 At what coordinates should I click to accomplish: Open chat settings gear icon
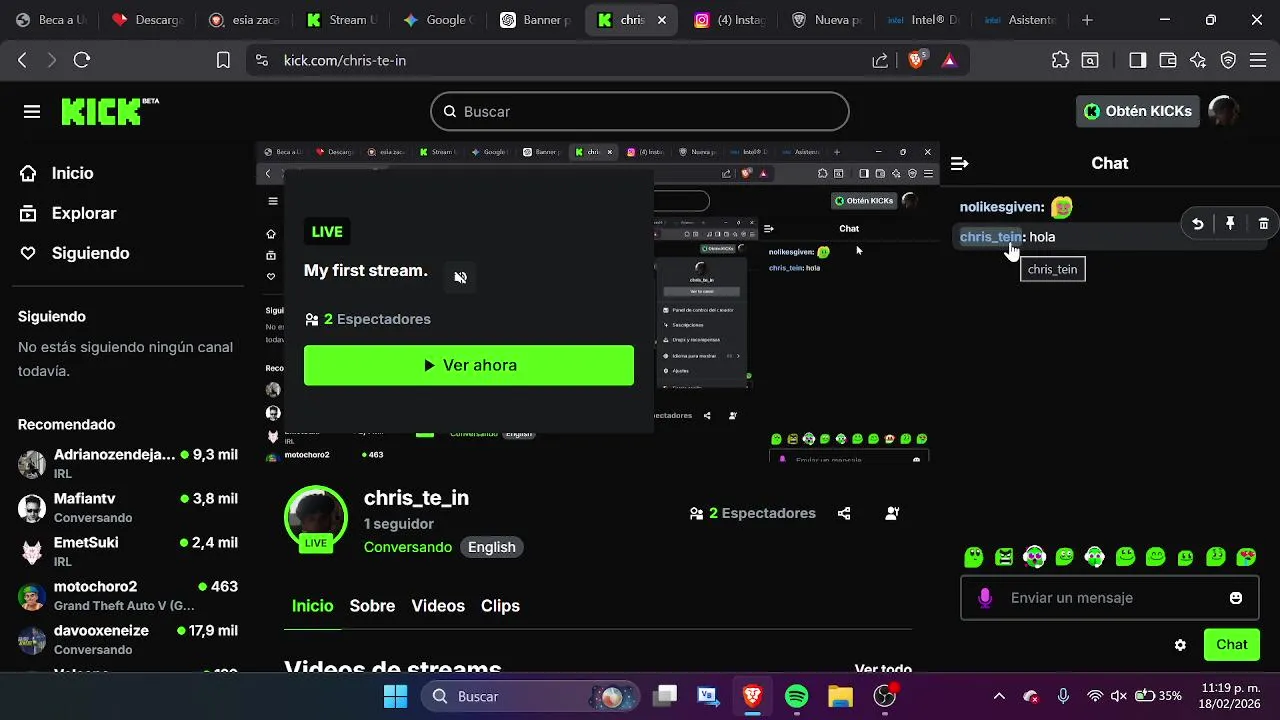click(x=1180, y=645)
